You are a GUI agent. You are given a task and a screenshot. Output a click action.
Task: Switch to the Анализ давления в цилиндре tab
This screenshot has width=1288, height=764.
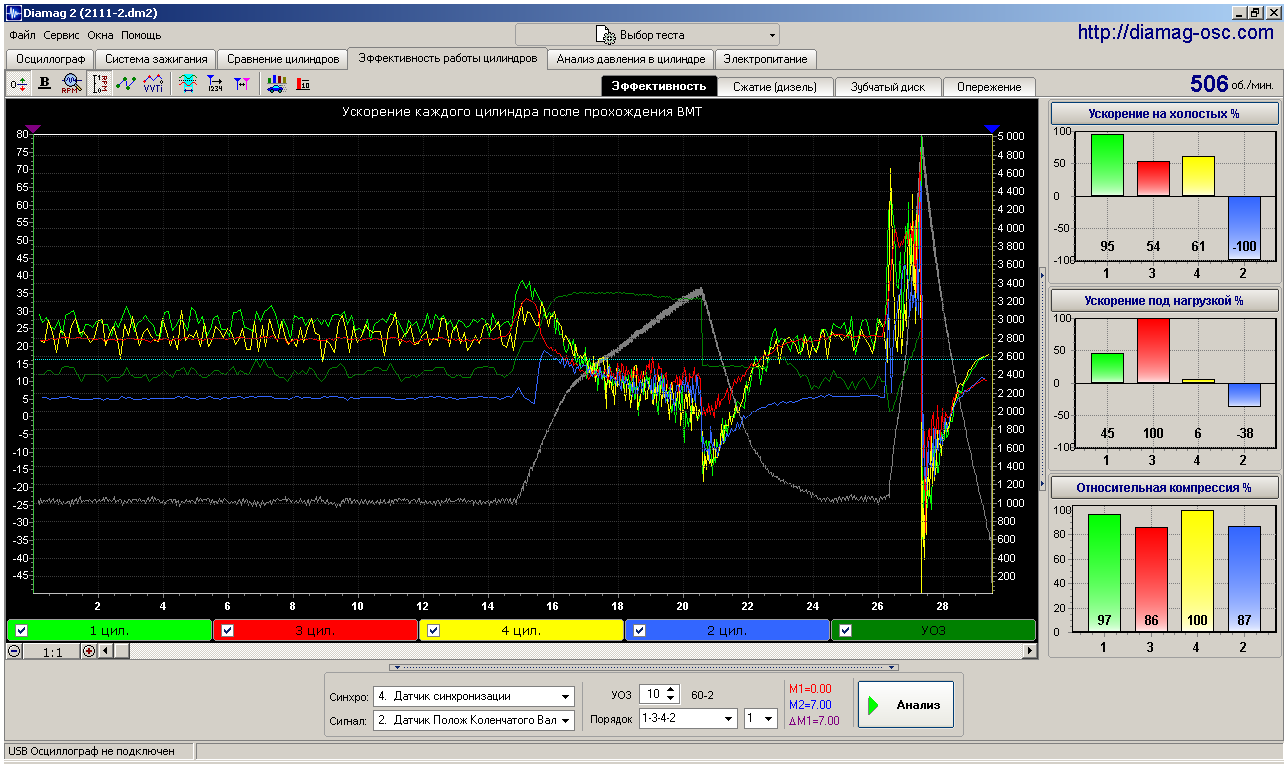click(631, 59)
